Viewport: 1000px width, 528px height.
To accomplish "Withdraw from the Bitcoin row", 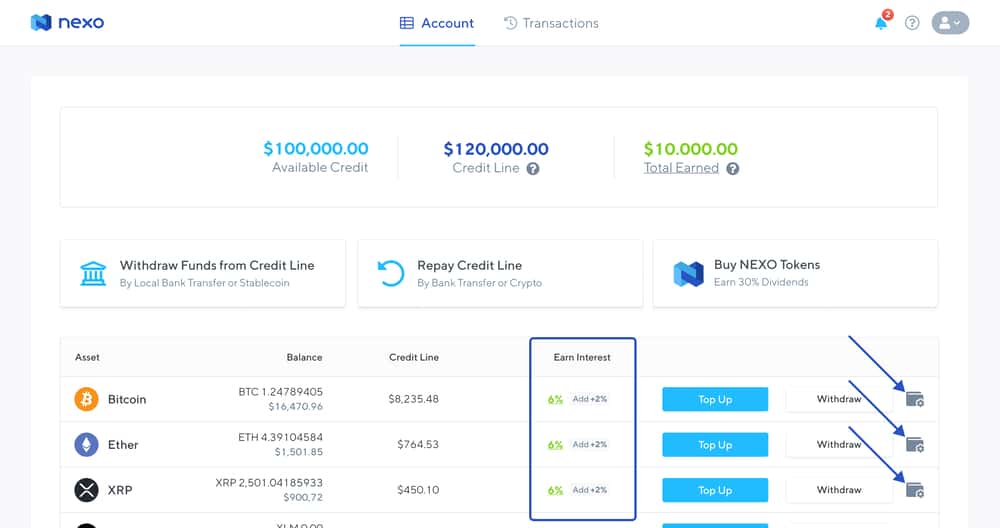I will pyautogui.click(x=839, y=399).
